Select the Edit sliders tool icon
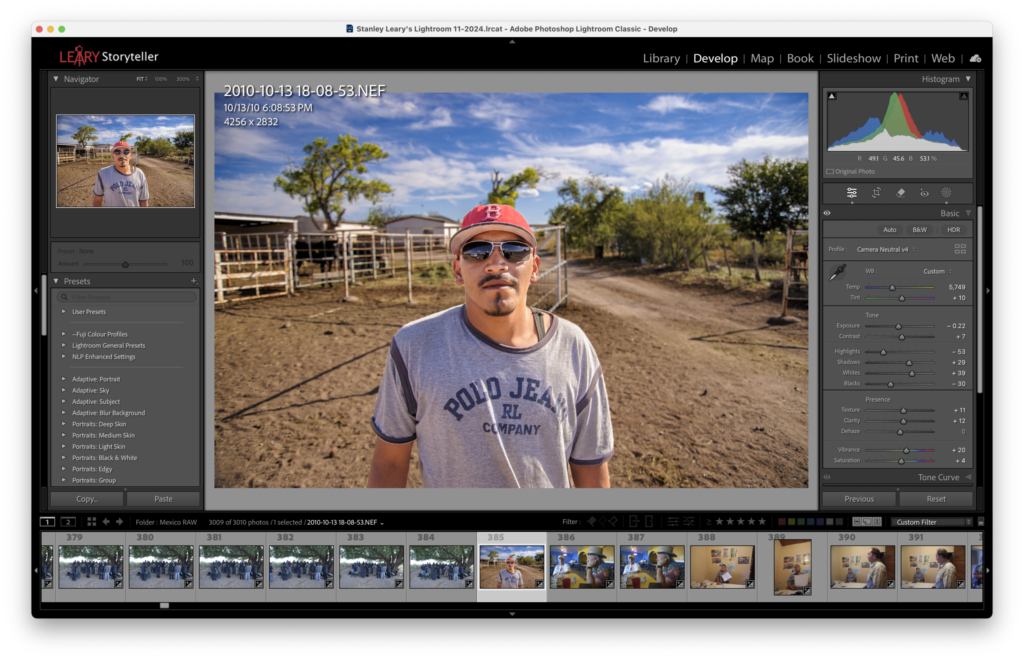Viewport: 1024px width, 660px height. click(852, 193)
